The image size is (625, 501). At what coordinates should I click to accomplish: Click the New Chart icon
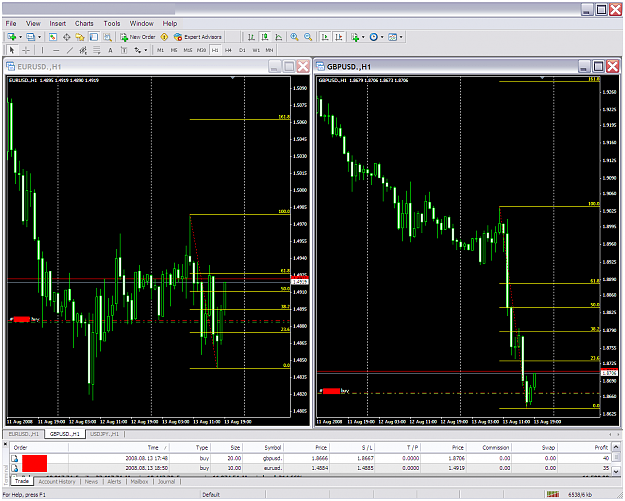[x=12, y=37]
